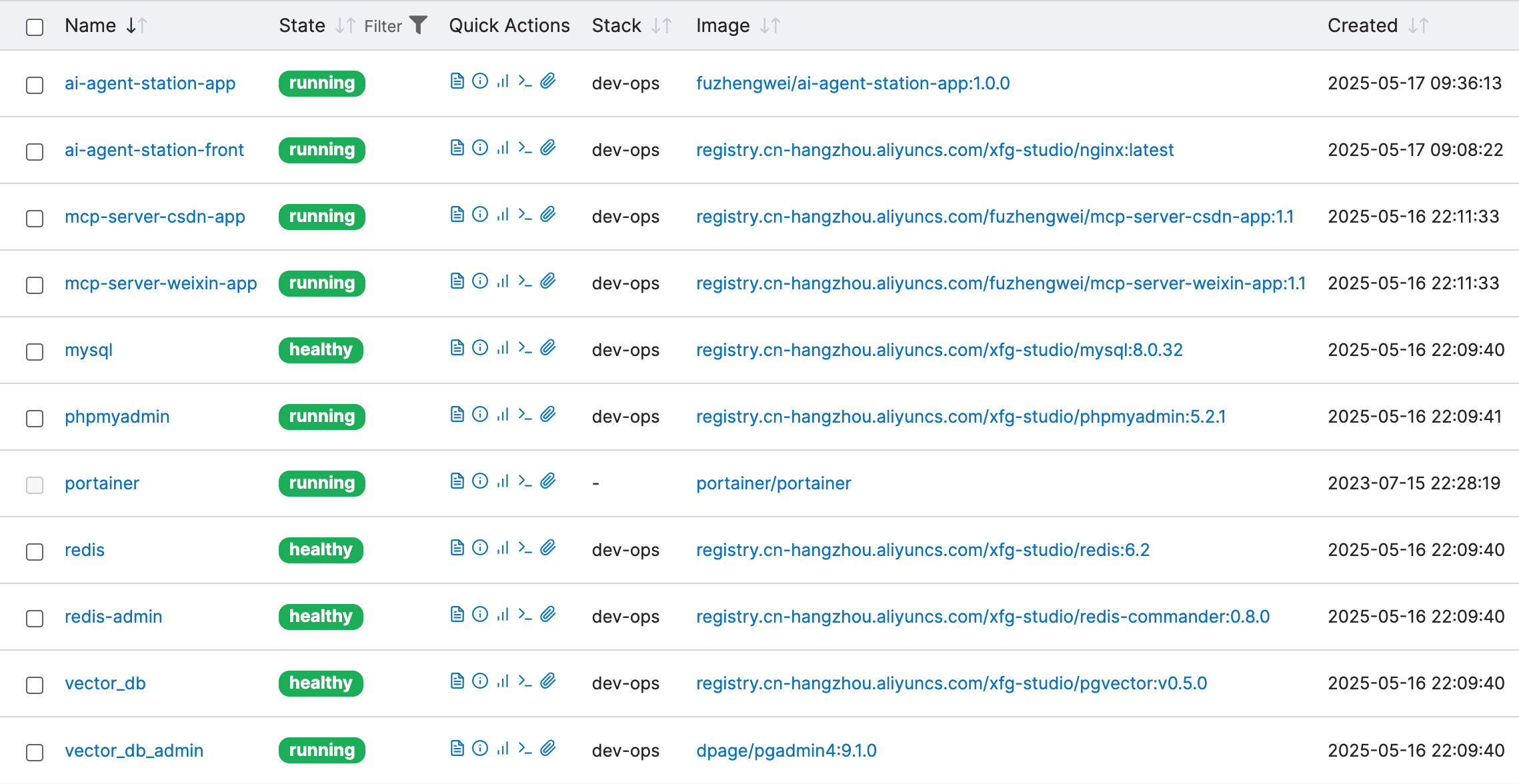The image size is (1519, 784).
Task: Sort by Name column arrows
Action: click(136, 26)
